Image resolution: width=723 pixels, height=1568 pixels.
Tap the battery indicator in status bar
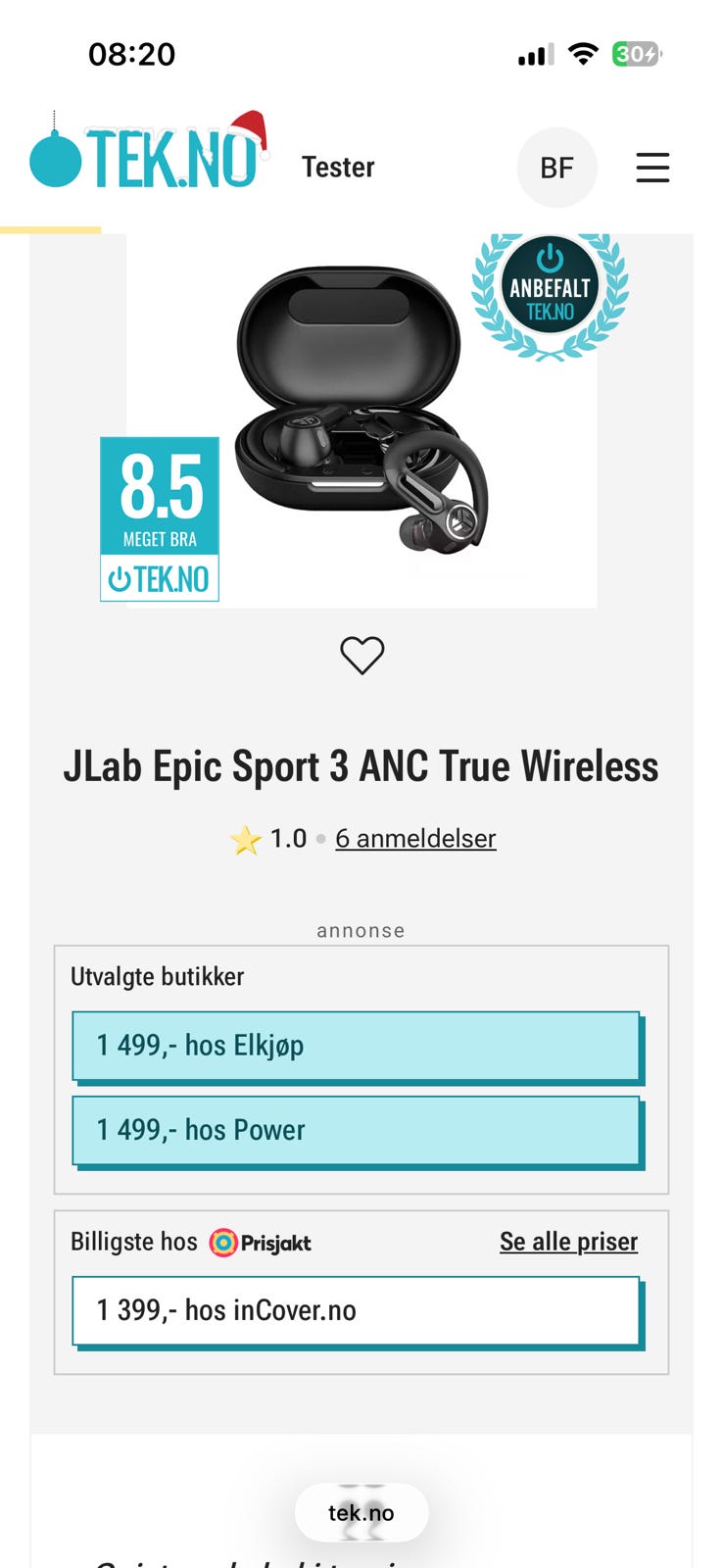pos(637,54)
